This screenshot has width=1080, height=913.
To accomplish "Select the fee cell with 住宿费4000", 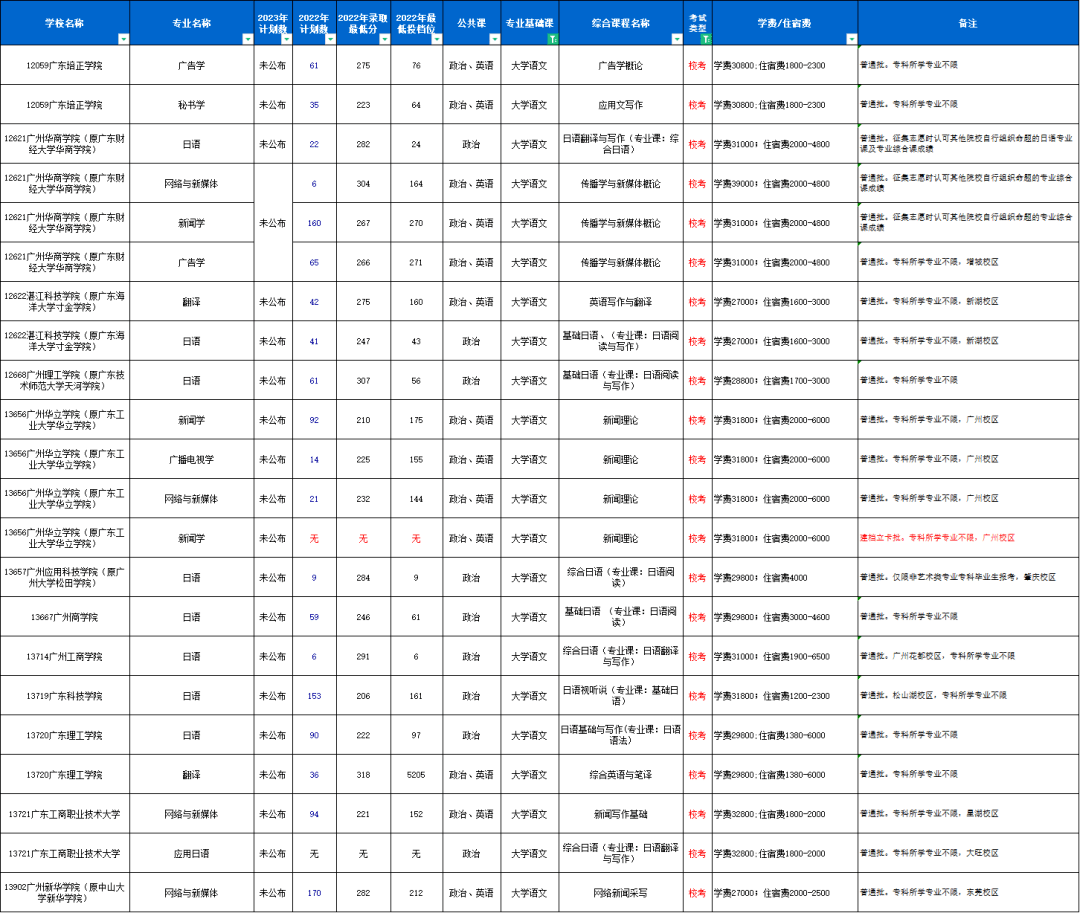I will pos(785,577).
